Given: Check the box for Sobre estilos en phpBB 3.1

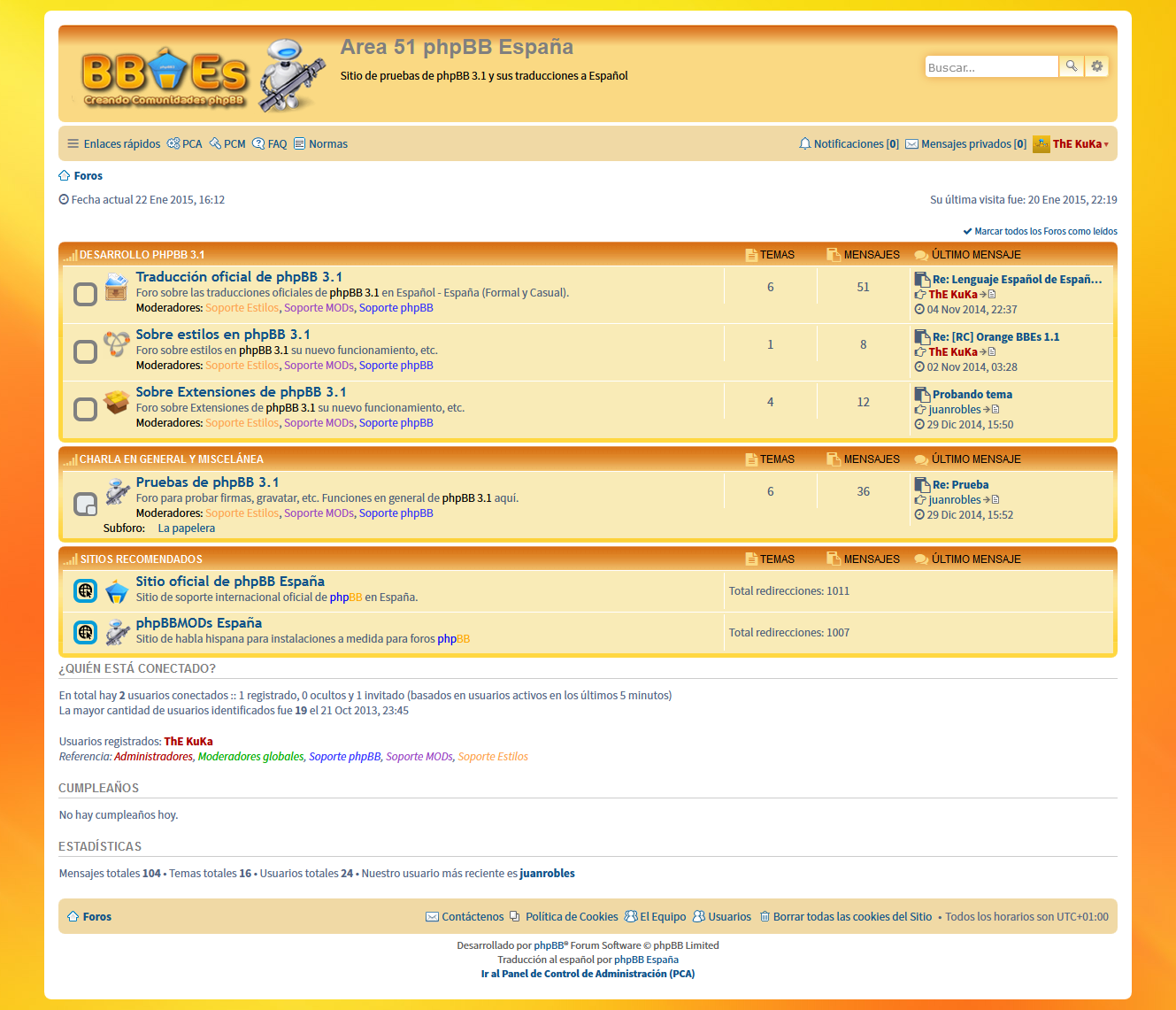Looking at the screenshot, I should pos(85,351).
